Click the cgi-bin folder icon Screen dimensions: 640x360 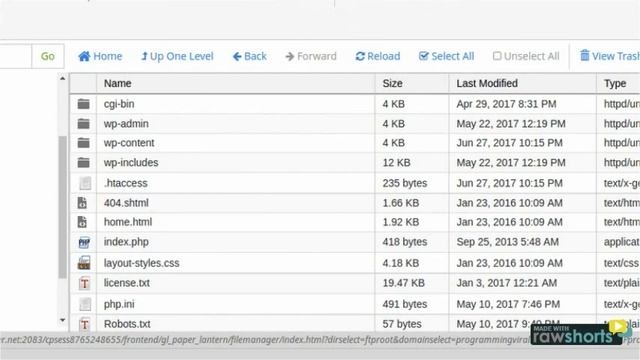[84, 104]
